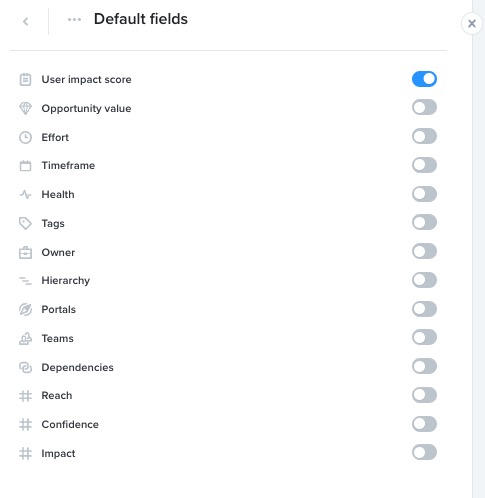Click the Owner briefcase icon
Screen dimensions: 485x498
click(25, 252)
